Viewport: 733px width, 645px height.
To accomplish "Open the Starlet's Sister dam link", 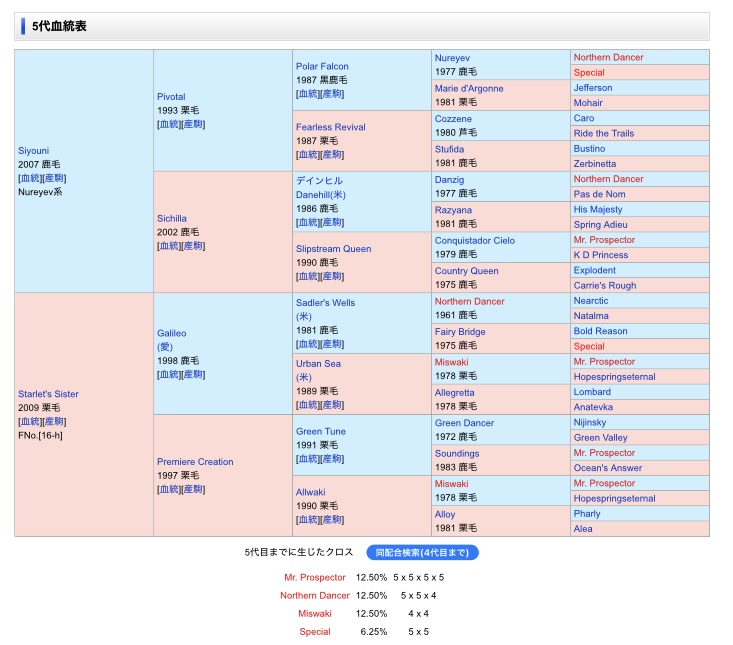I will 48,394.
